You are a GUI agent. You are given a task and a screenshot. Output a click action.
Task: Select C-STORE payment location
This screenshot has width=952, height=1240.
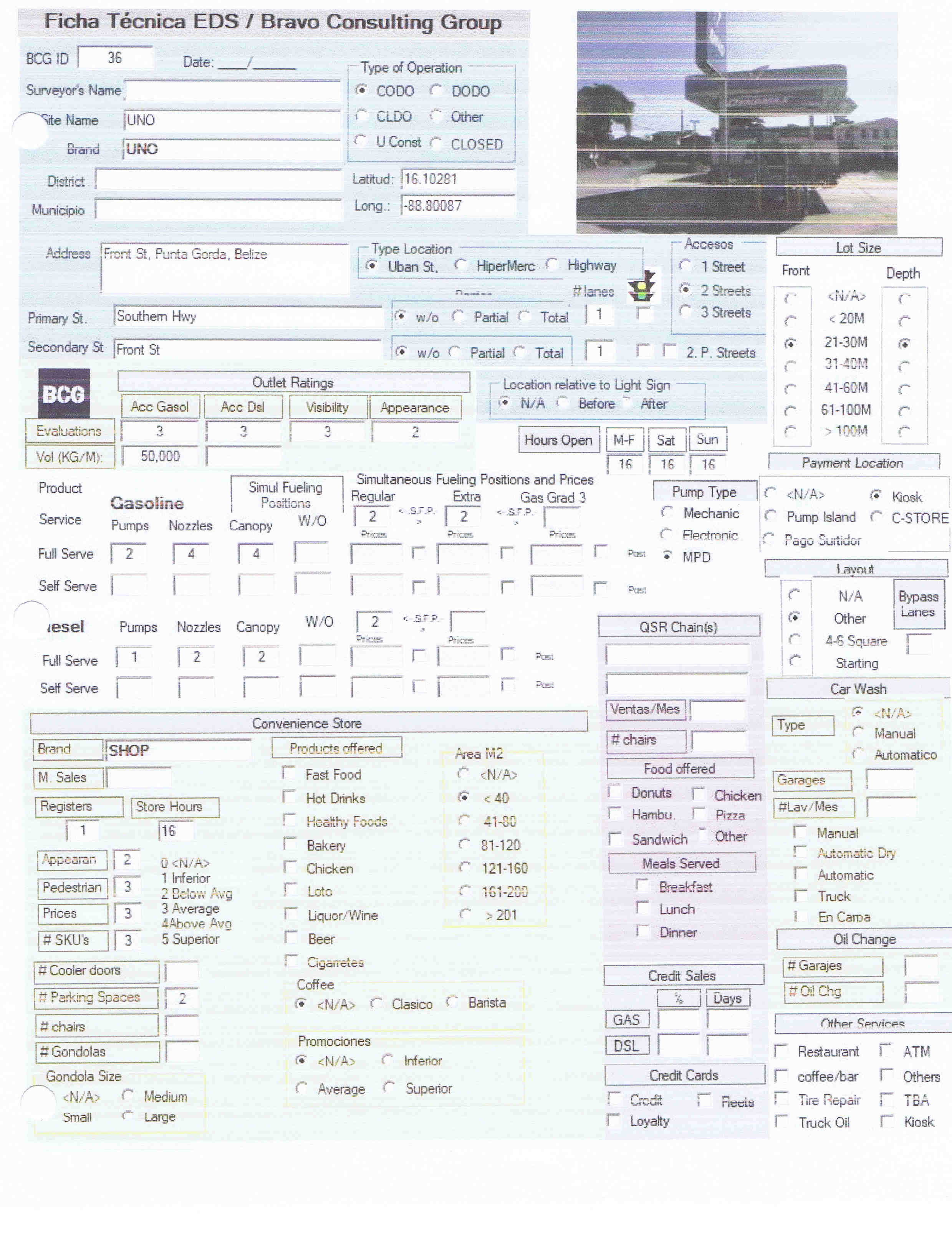coord(876,517)
